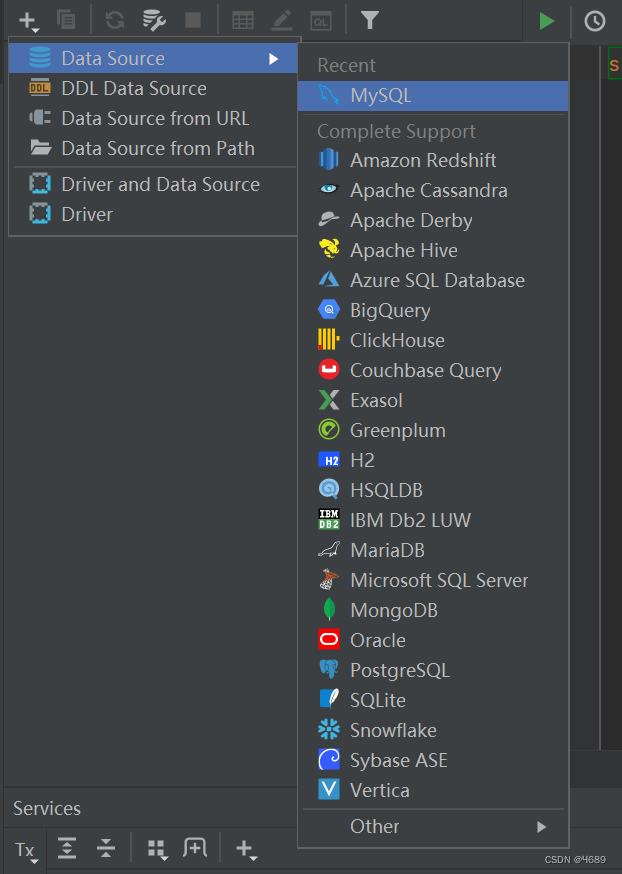This screenshot has width=622, height=874.
Task: Choose Apache Hive data source
Action: coord(433,250)
